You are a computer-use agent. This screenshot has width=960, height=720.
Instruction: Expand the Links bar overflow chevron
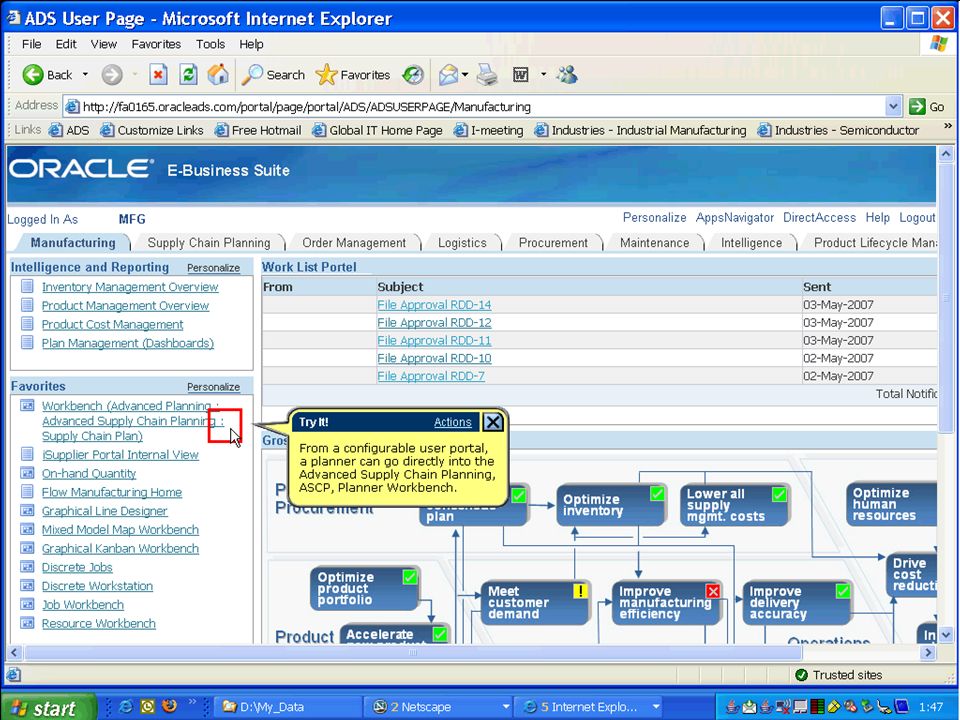(948, 126)
